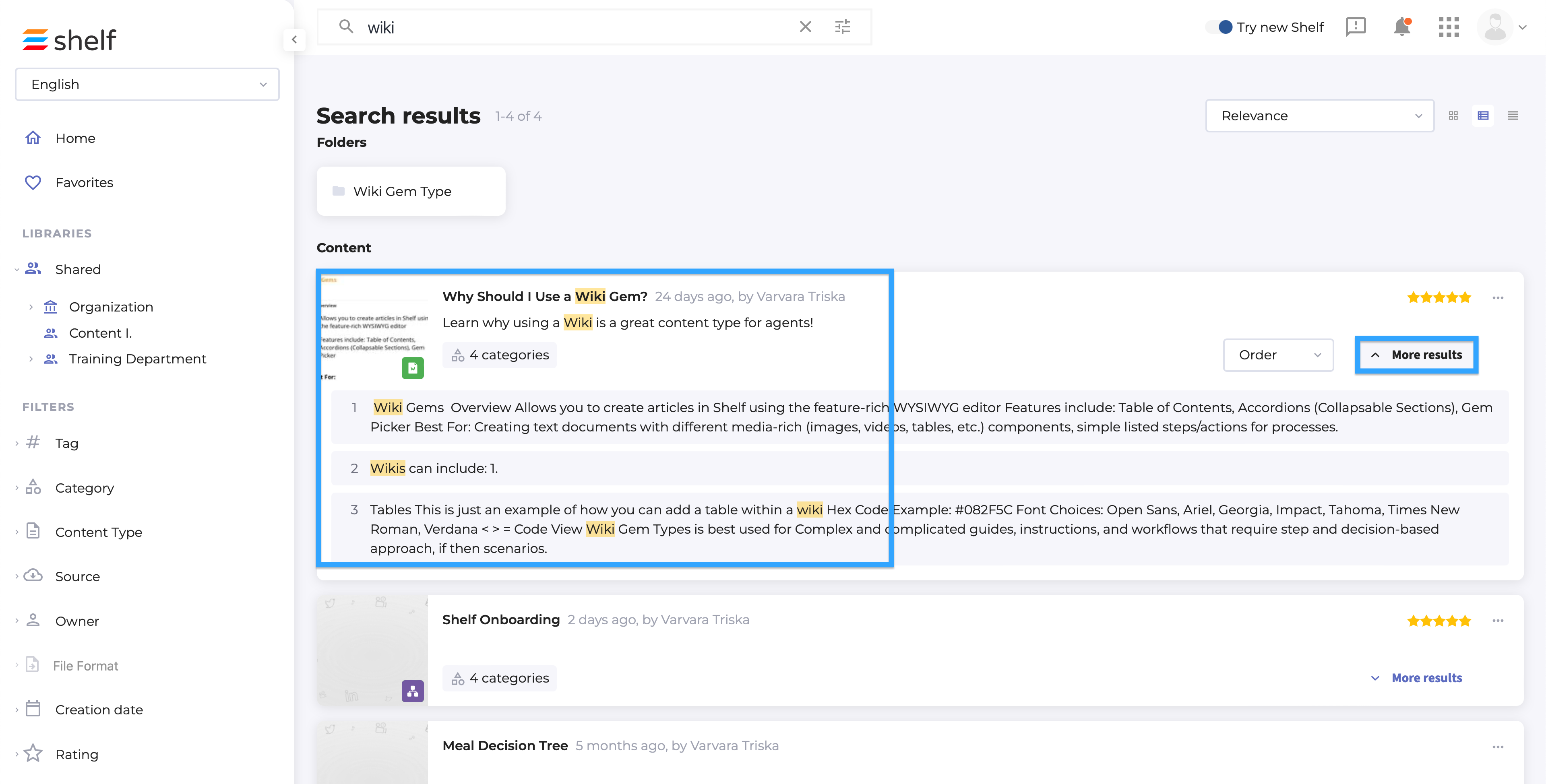Image resolution: width=1546 pixels, height=784 pixels.
Task: Open Favorites in the sidebar
Action: [x=84, y=182]
